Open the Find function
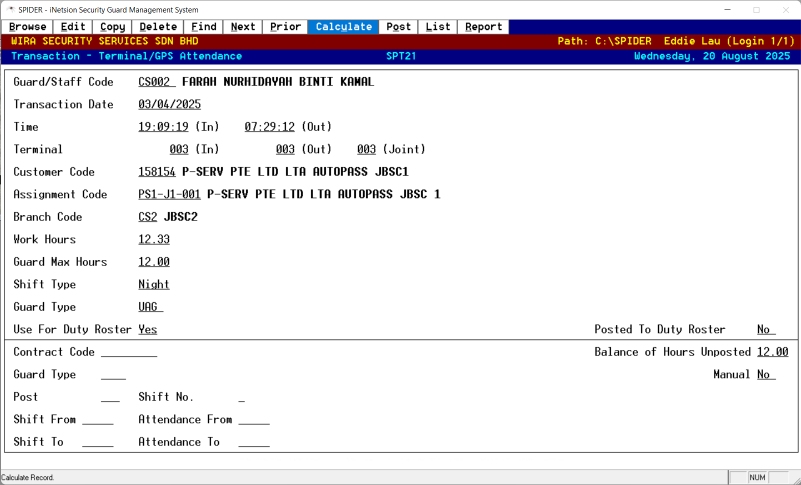The height and width of the screenshot is (485, 801). pos(203,27)
